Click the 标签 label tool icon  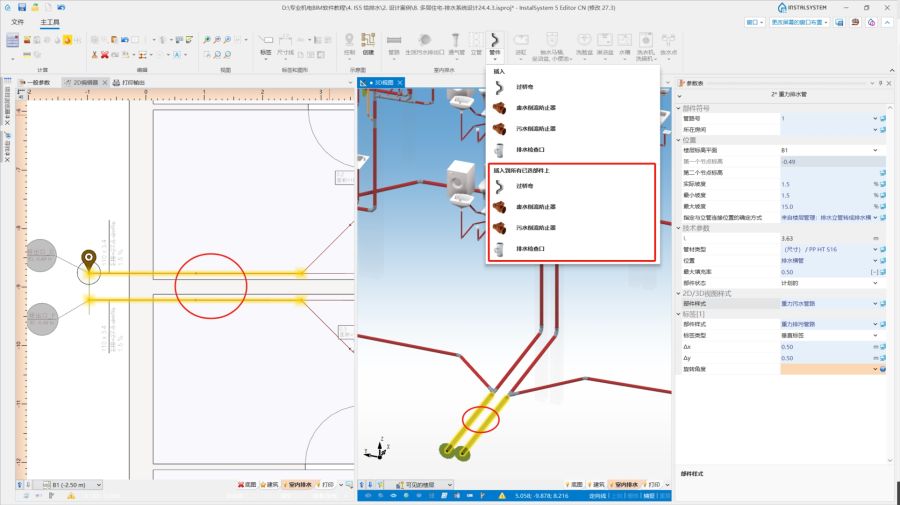point(265,43)
